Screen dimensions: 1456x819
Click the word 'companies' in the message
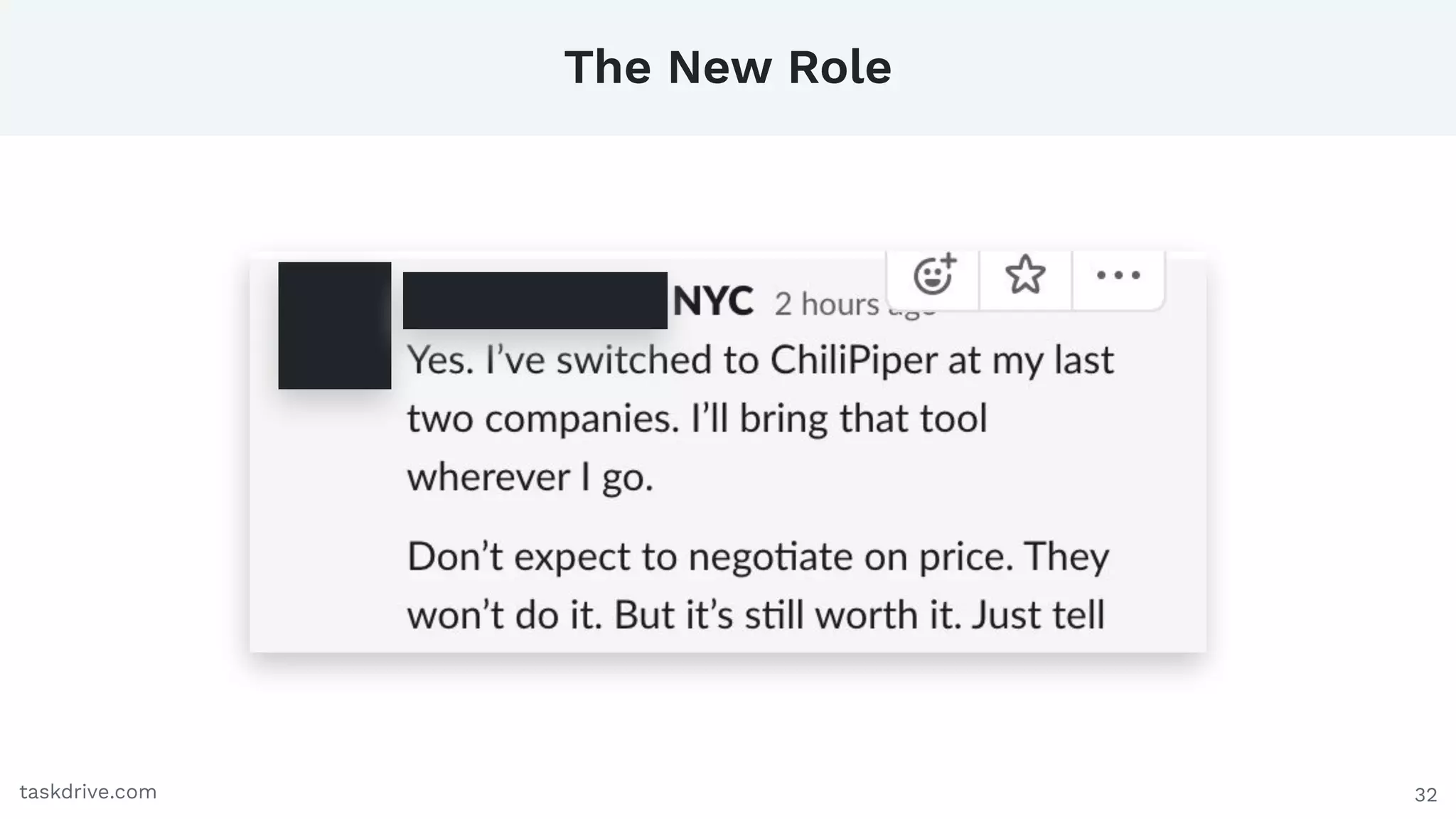pyautogui.click(x=582, y=419)
